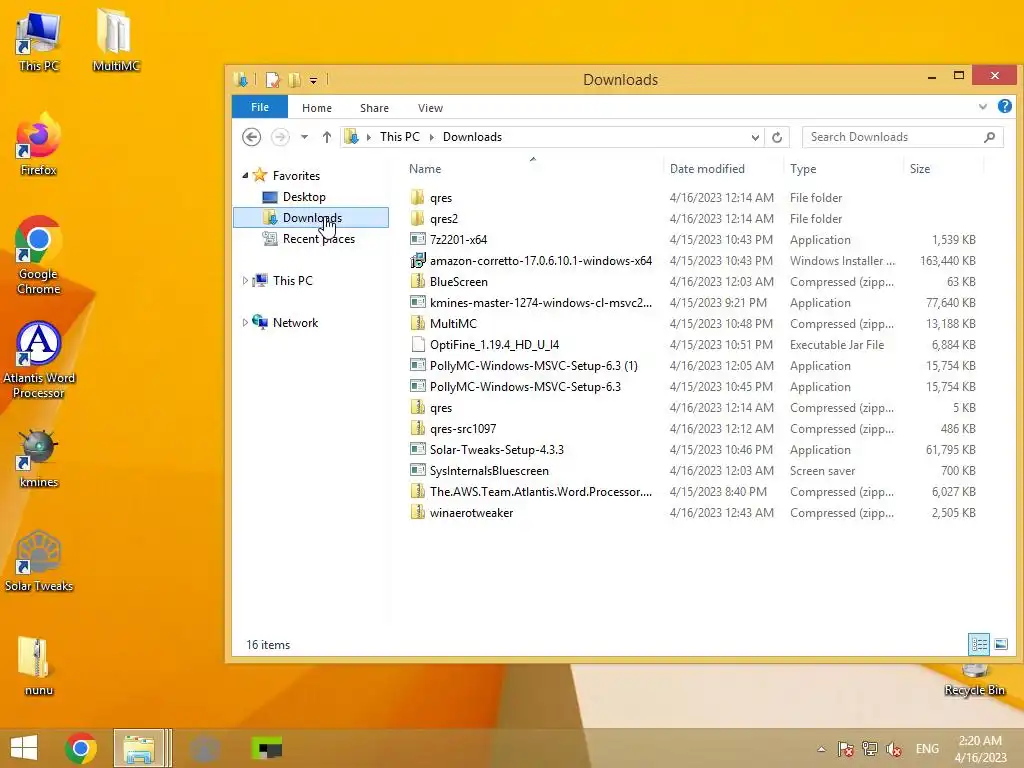Viewport: 1024px width, 768px height.
Task: Click ENG language indicator
Action: click(927, 749)
